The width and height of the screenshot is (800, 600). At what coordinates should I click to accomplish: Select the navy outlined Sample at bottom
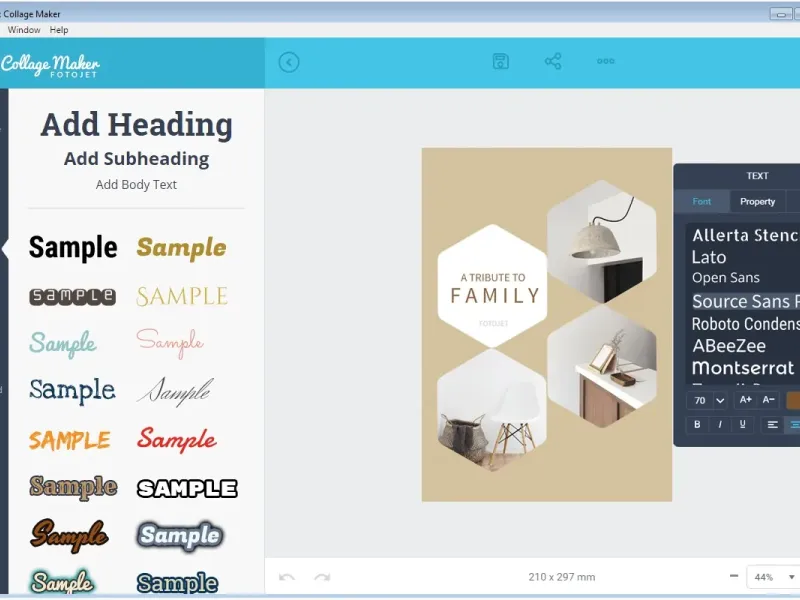pyautogui.click(x=178, y=583)
